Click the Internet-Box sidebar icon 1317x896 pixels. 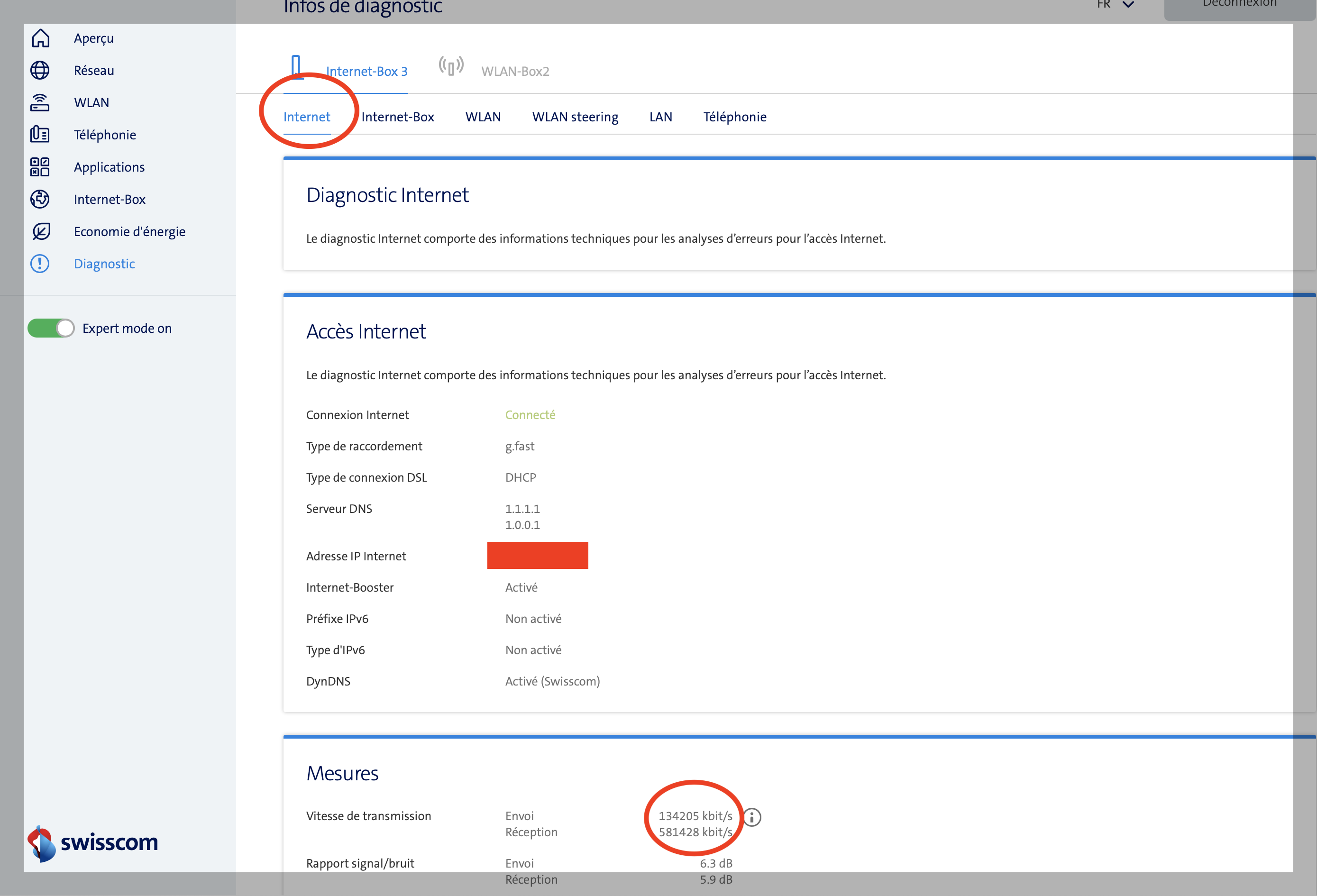point(40,200)
